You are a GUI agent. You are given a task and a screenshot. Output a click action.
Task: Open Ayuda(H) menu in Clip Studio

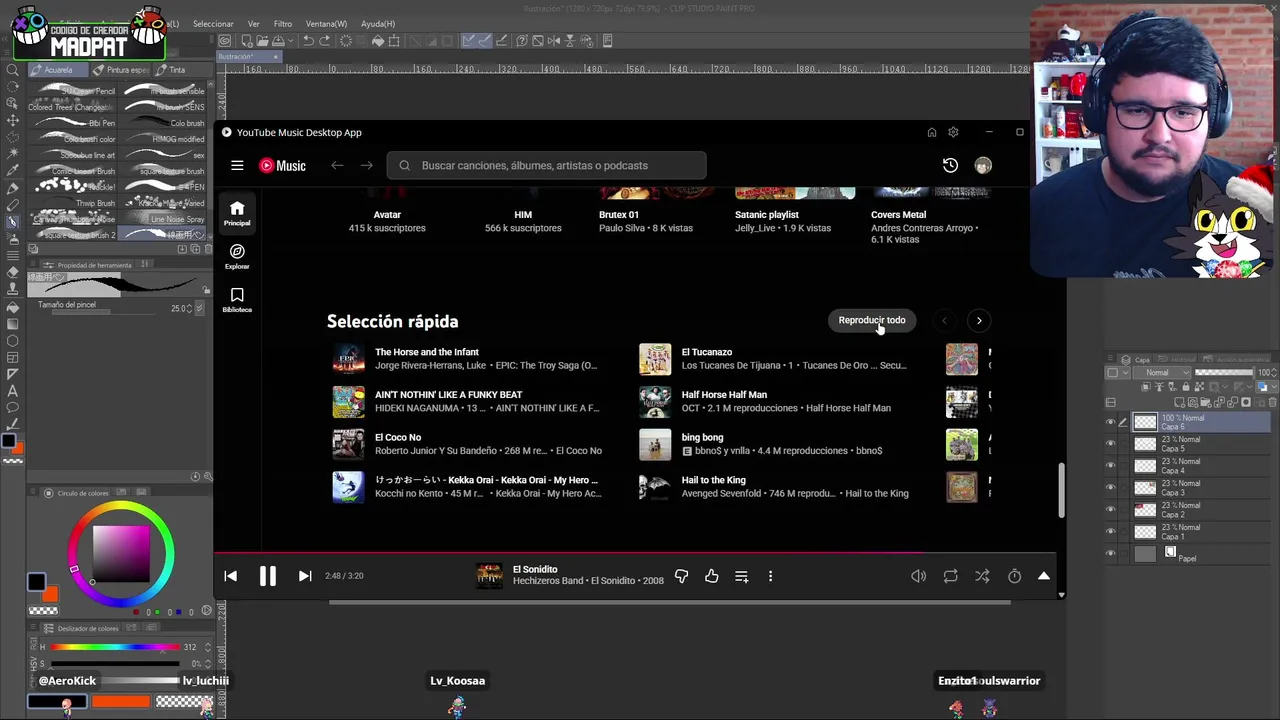378,24
